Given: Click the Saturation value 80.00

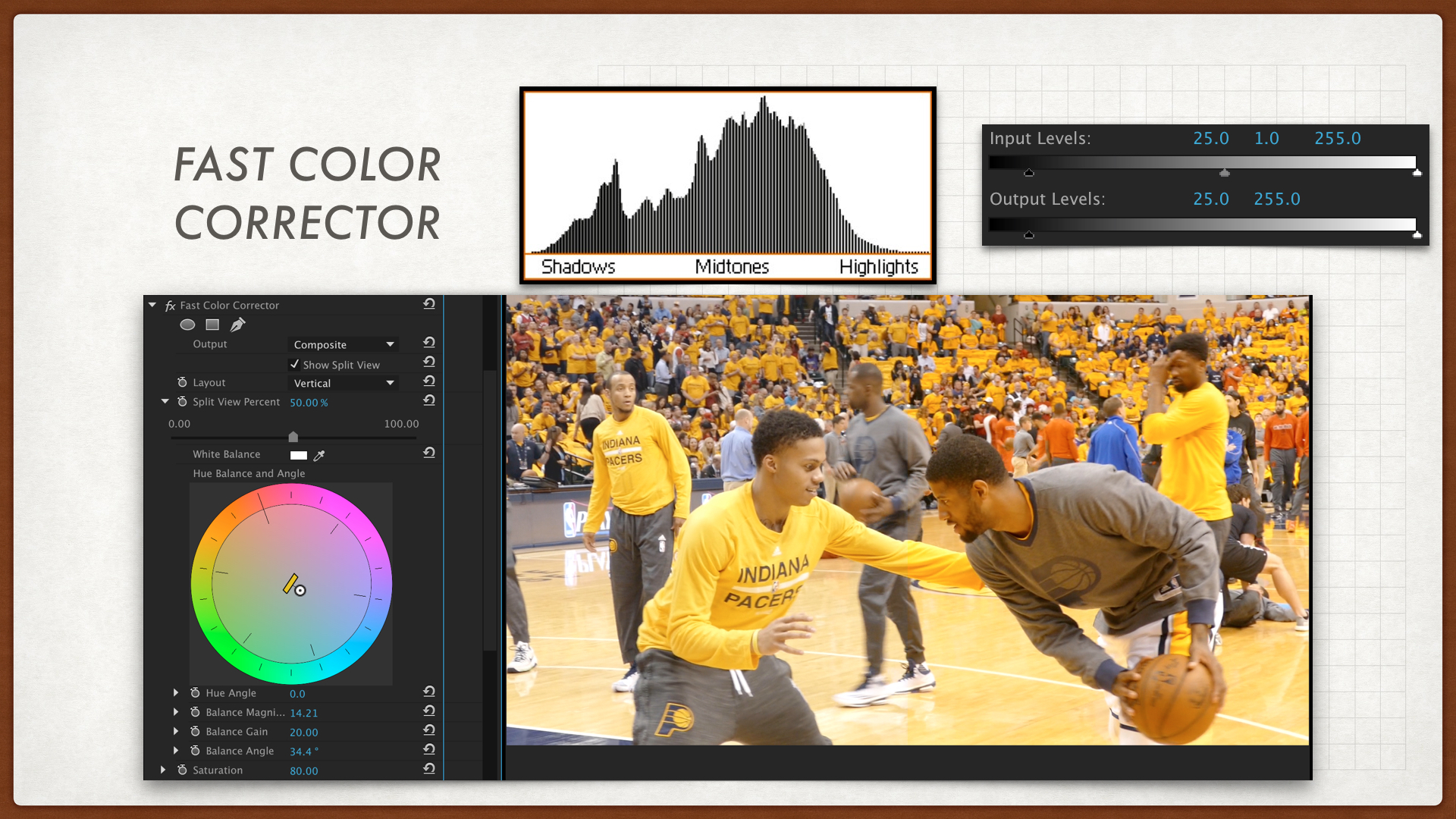Looking at the screenshot, I should (303, 771).
